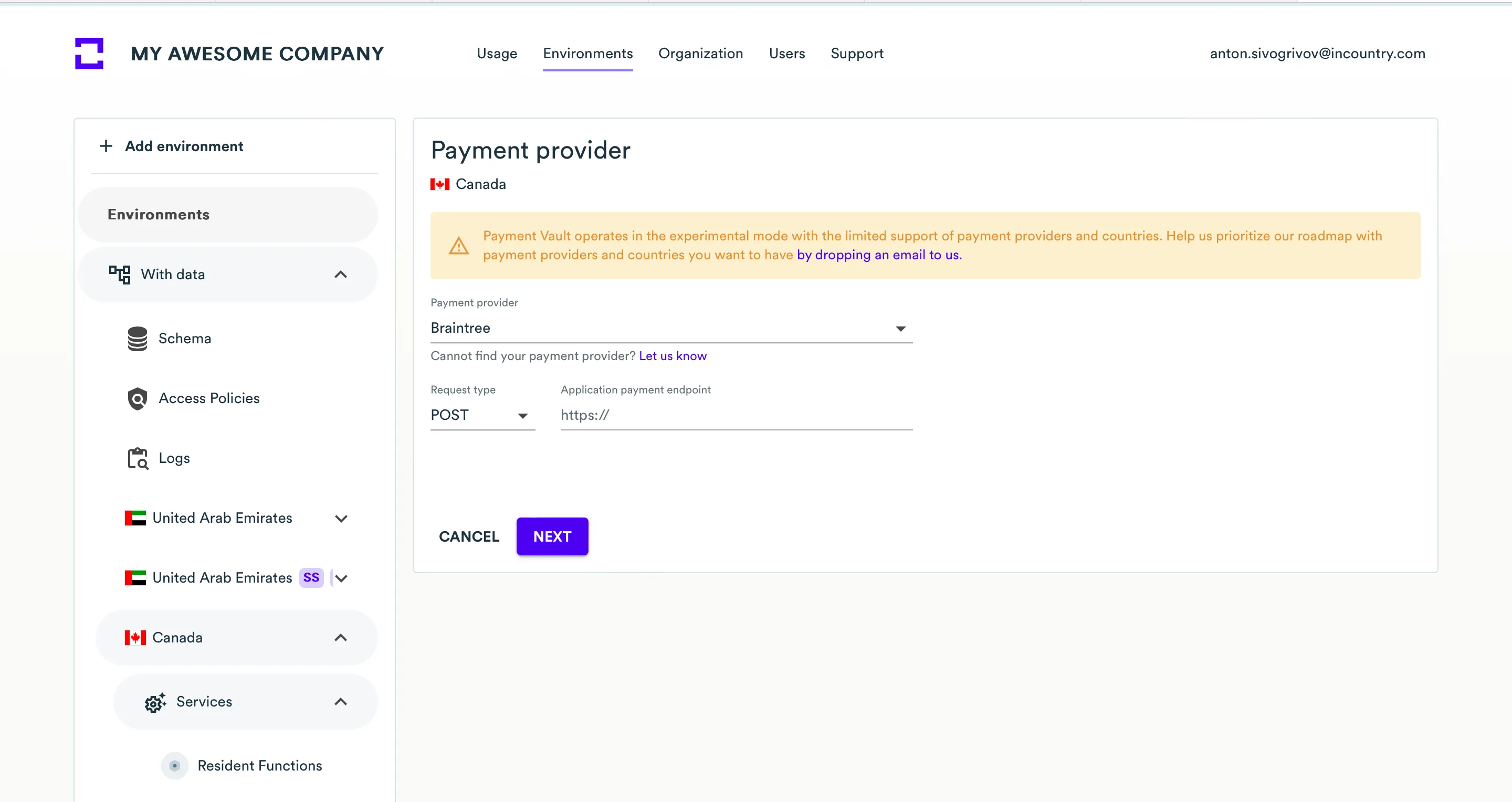Collapse the Canada environment chevron
This screenshot has width=1512, height=802.
[x=340, y=638]
